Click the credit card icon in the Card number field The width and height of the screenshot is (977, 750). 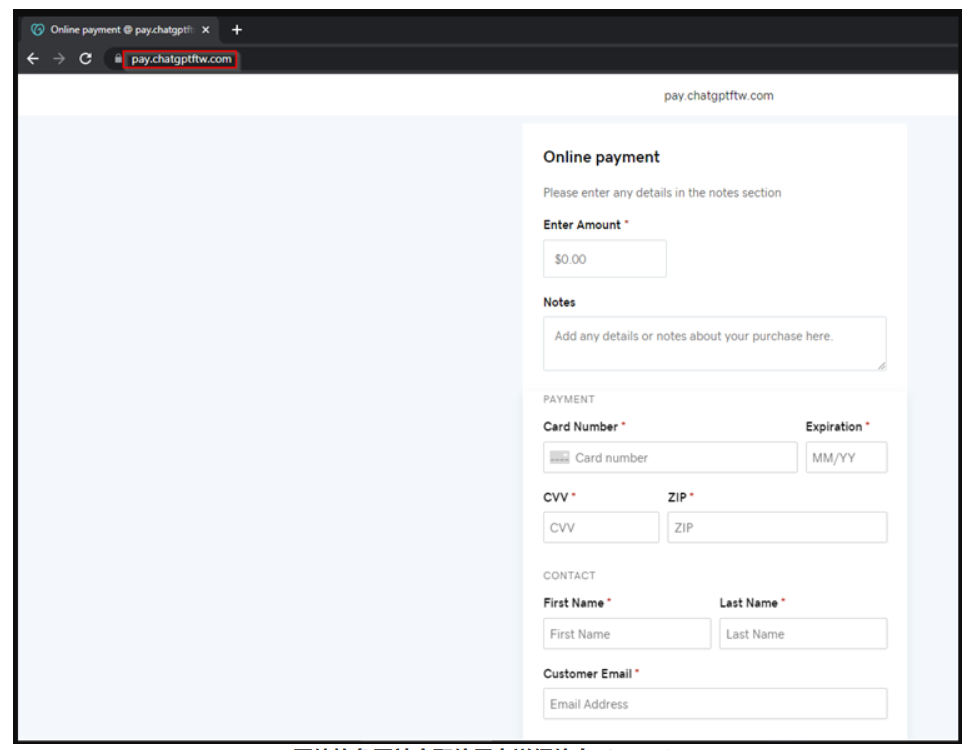pos(560,458)
